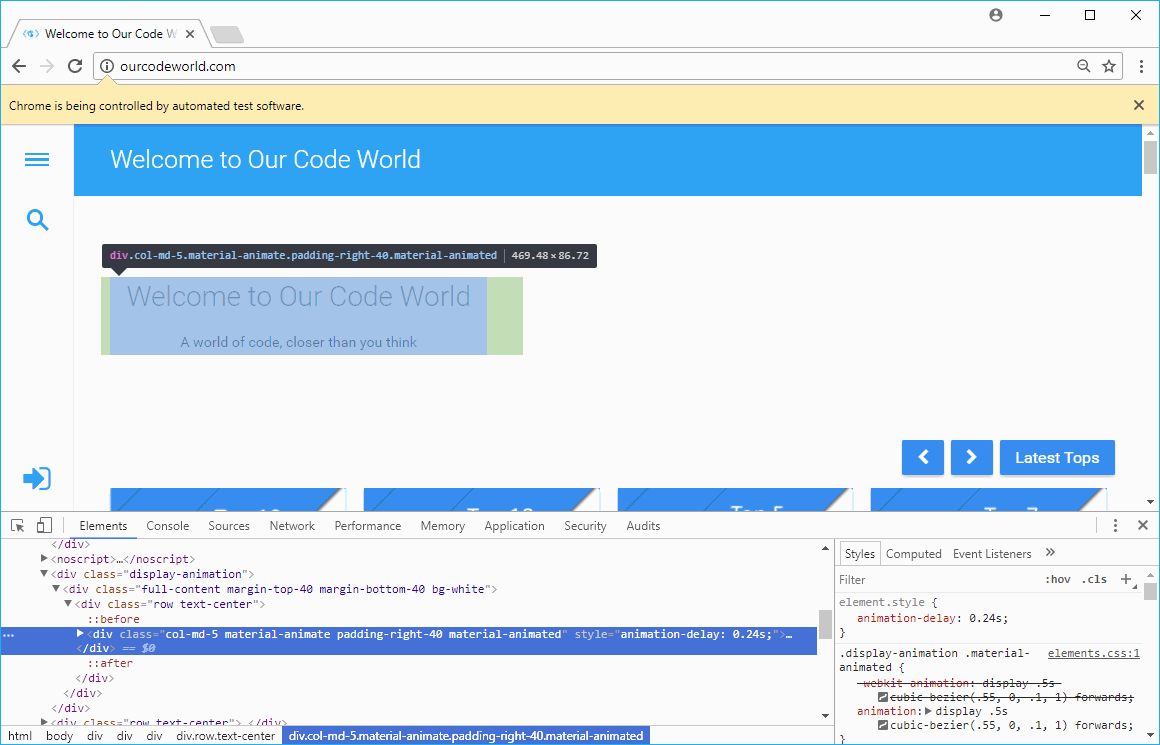Switch to Network panel tab

tap(292, 526)
